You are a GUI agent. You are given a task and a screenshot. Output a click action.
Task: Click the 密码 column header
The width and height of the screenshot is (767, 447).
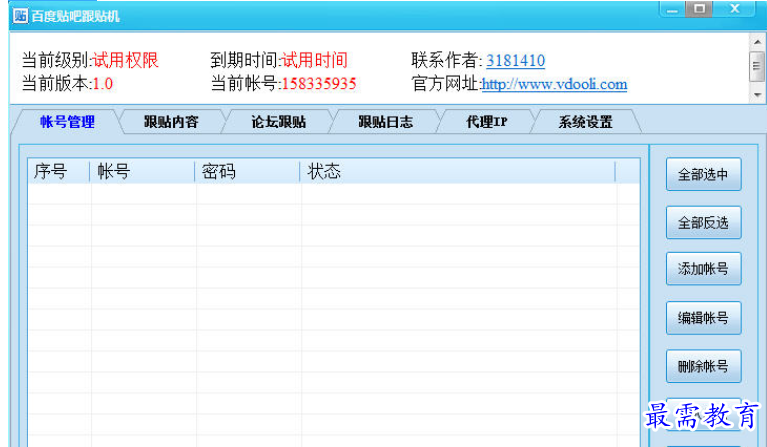(248, 172)
